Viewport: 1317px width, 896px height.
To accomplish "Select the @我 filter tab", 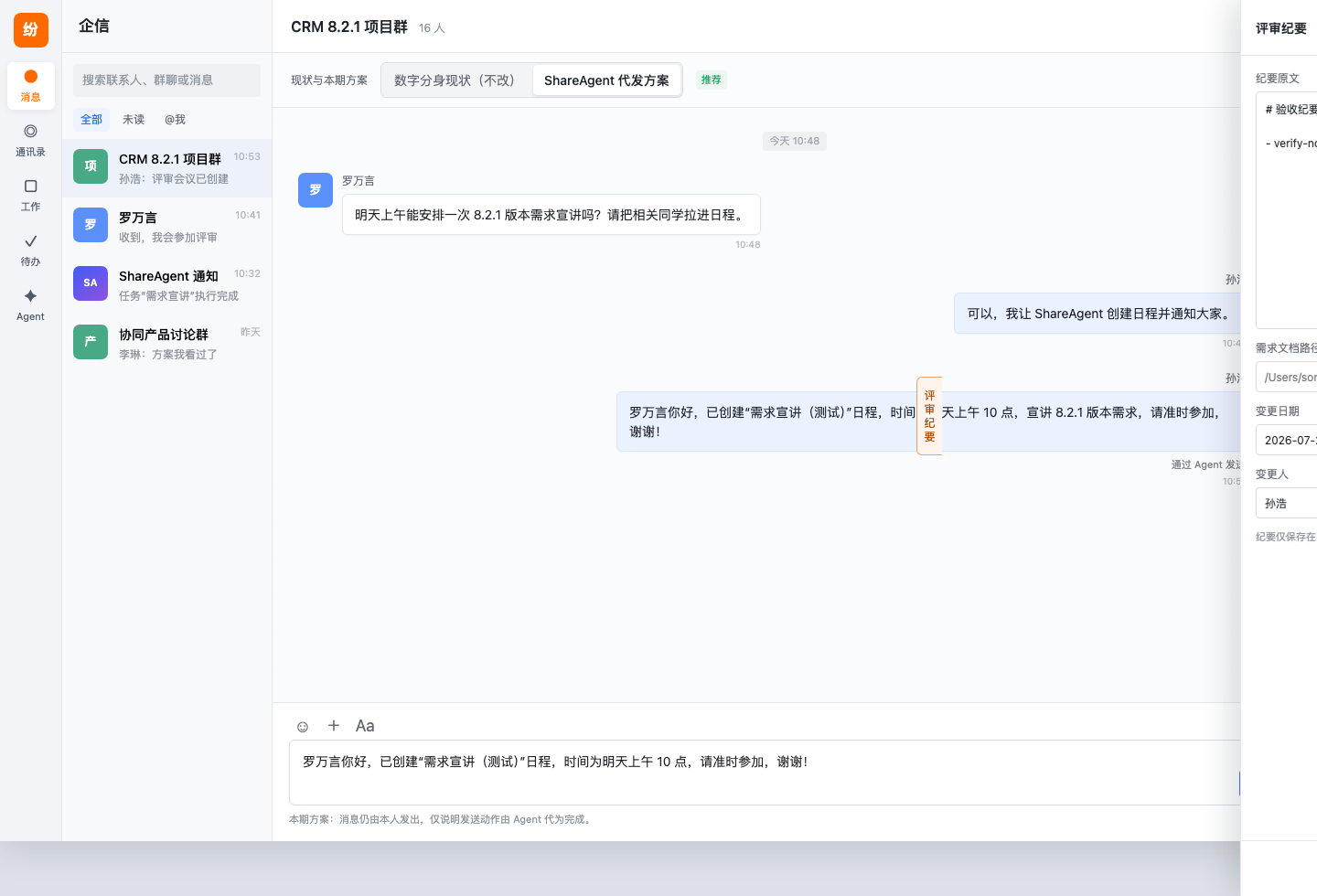I will [175, 120].
